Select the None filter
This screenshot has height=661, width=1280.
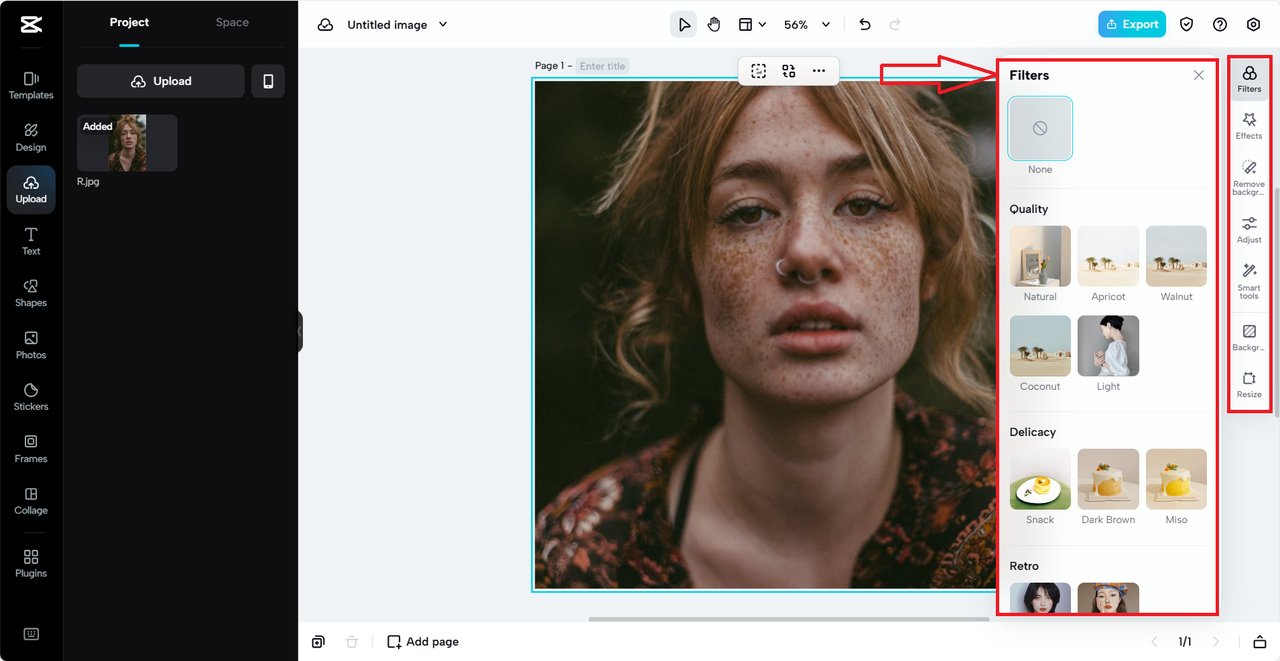point(1040,129)
